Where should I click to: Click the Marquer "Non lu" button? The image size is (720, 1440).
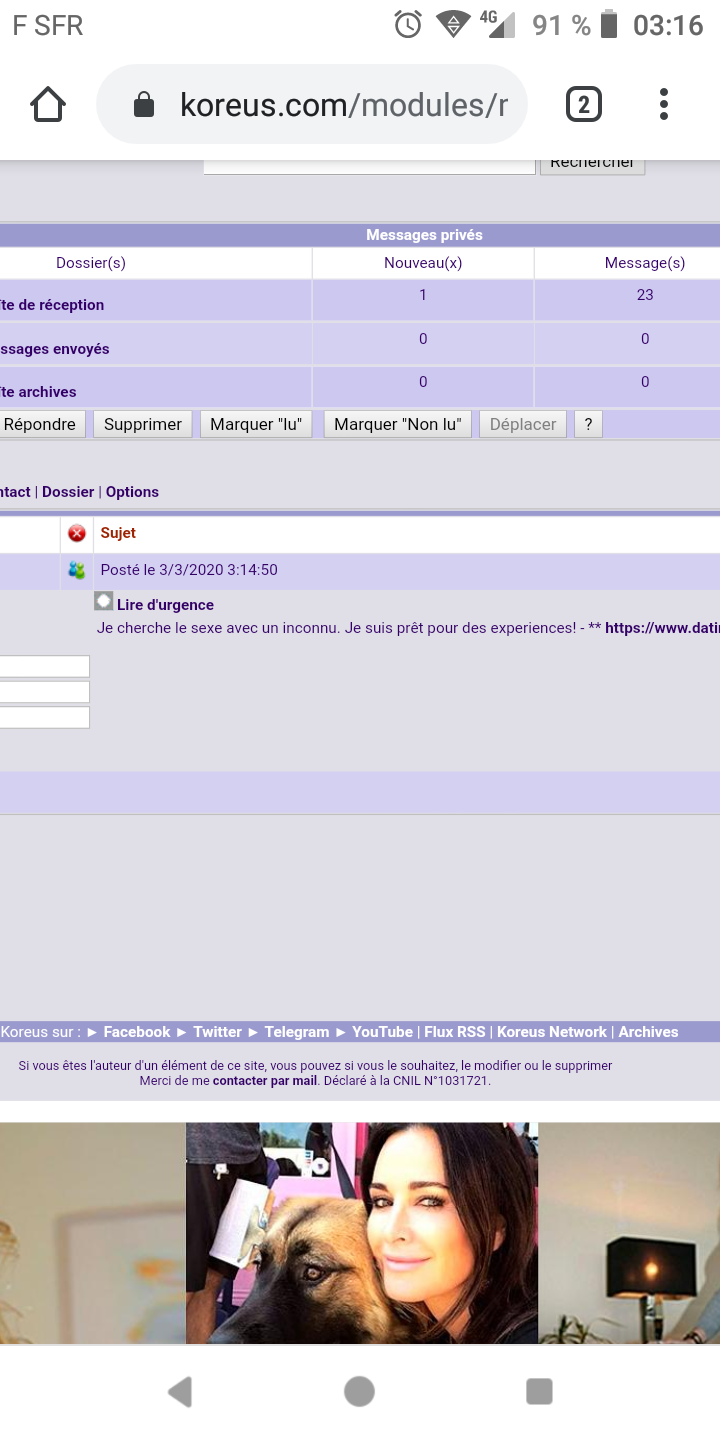[397, 424]
